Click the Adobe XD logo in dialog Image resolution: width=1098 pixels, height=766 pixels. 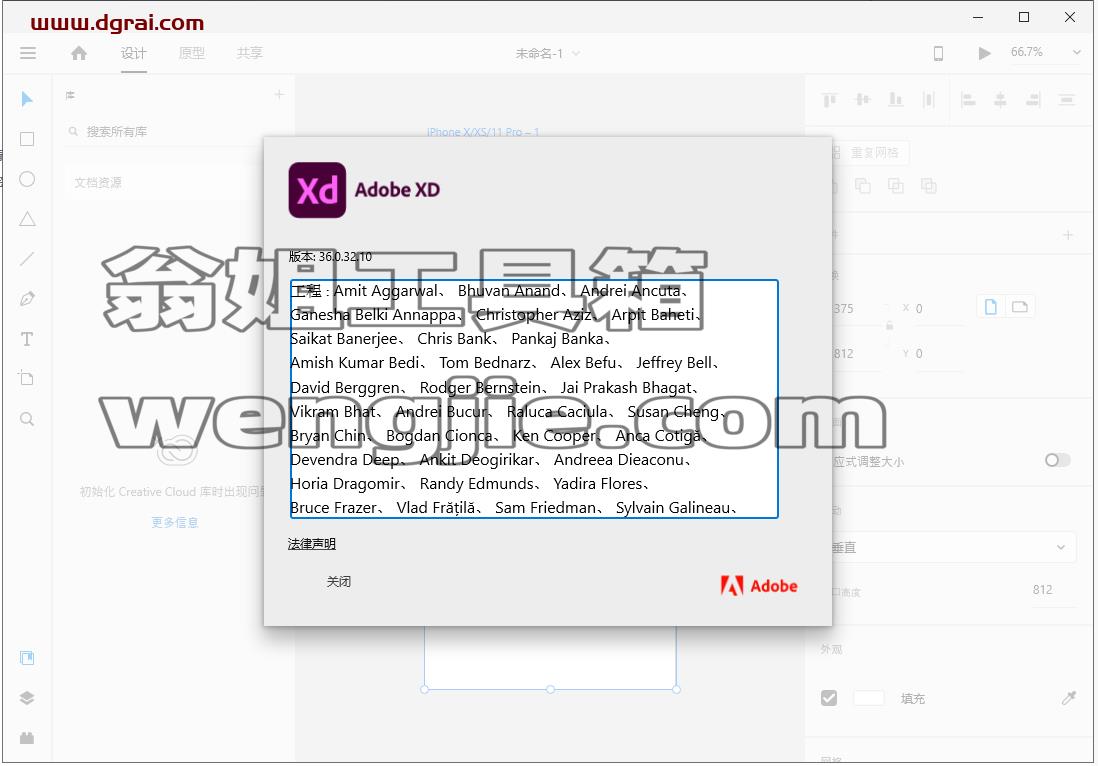click(x=317, y=190)
